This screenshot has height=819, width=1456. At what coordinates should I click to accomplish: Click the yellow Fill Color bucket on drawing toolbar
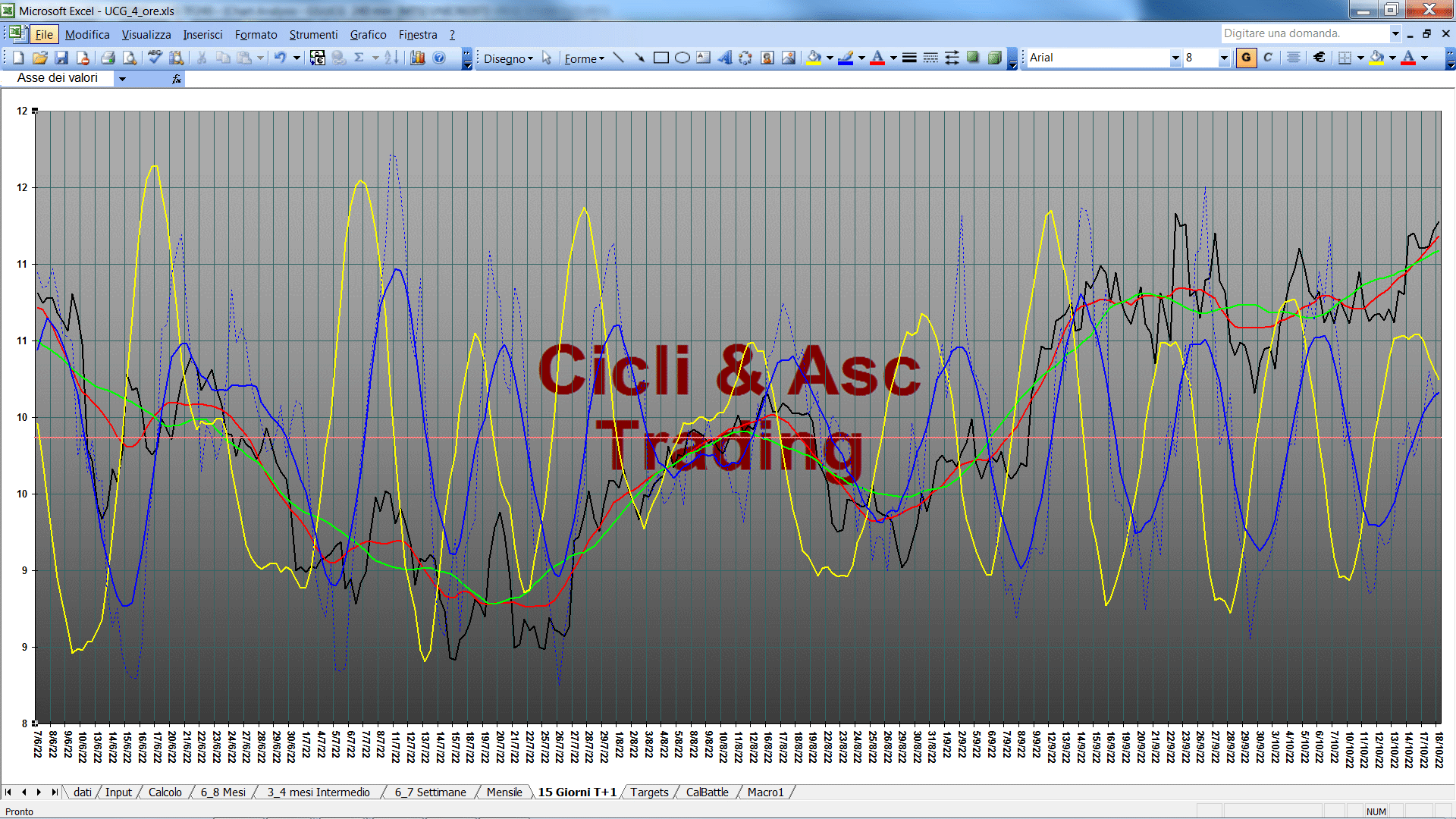click(x=814, y=58)
